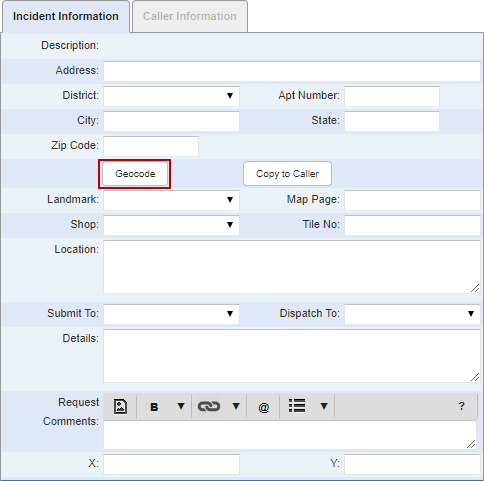Focus the Map Page field
Image resolution: width=484 pixels, height=481 pixels.
coord(412,200)
